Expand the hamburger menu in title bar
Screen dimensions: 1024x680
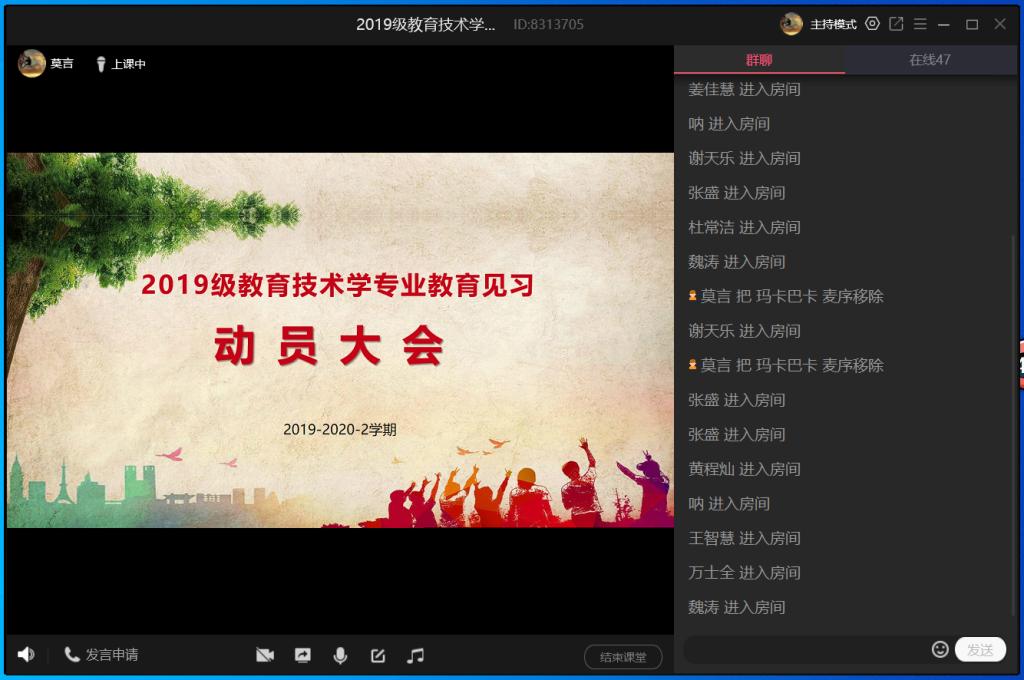coord(920,24)
